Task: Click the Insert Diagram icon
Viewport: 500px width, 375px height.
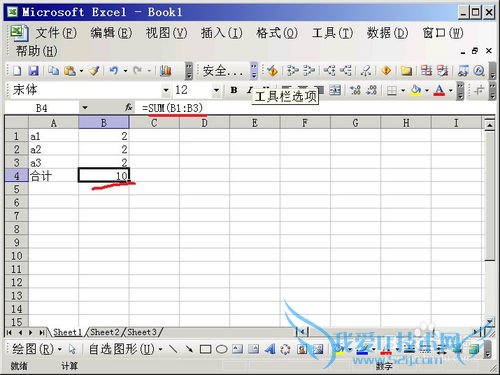Action: pyautogui.click(x=286, y=349)
